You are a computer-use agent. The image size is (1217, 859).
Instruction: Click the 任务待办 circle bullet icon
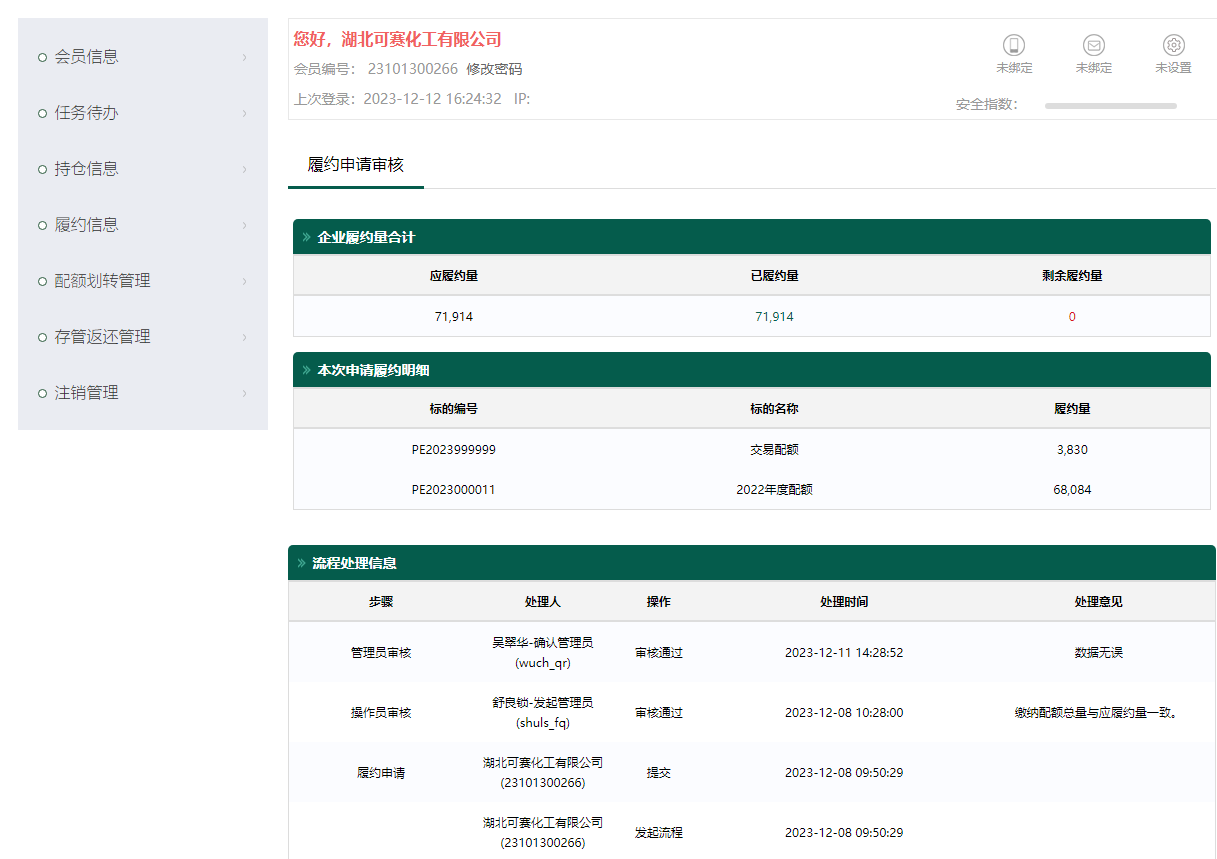[x=42, y=113]
